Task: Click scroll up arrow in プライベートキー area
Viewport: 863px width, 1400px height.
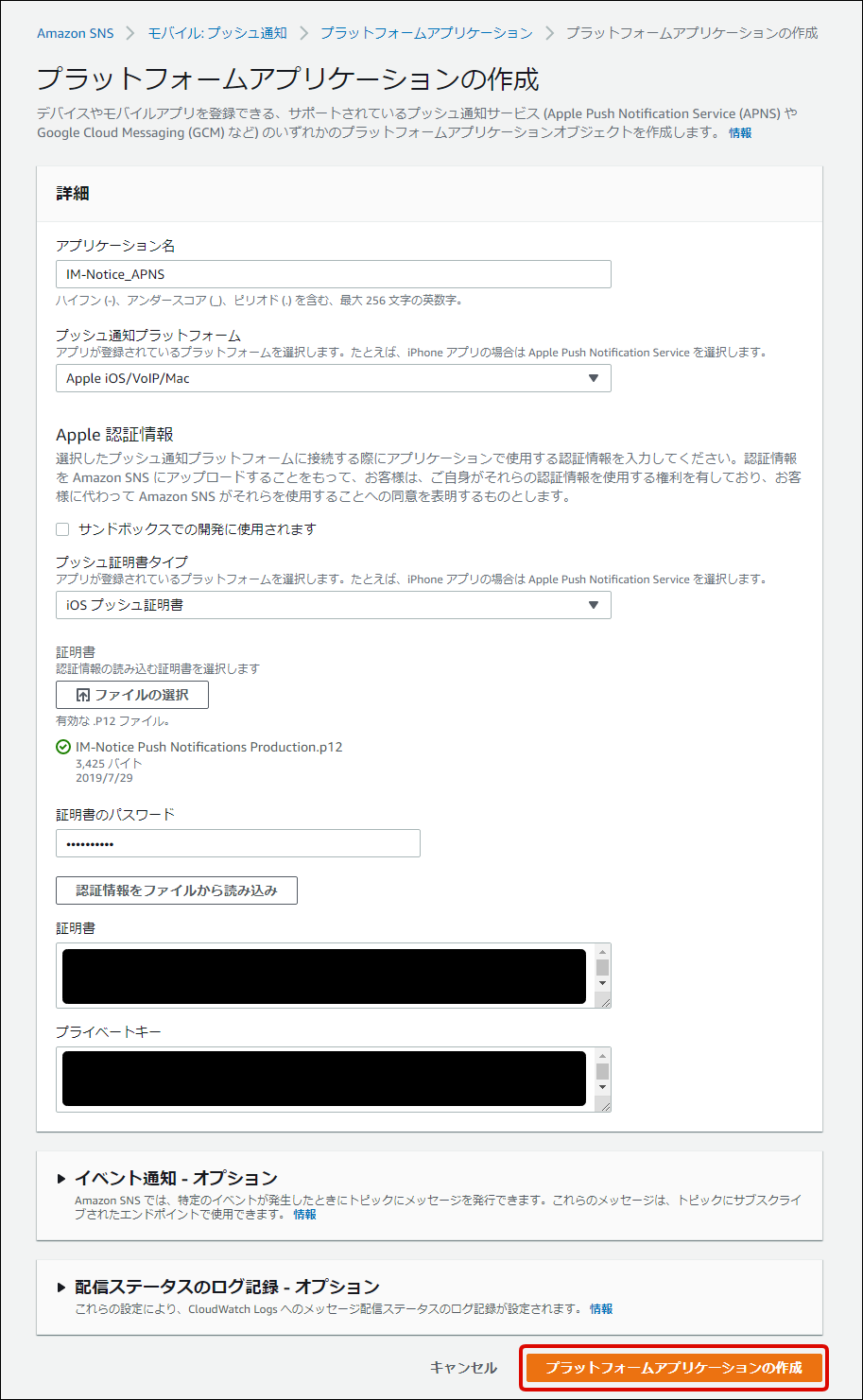Action: click(602, 1055)
